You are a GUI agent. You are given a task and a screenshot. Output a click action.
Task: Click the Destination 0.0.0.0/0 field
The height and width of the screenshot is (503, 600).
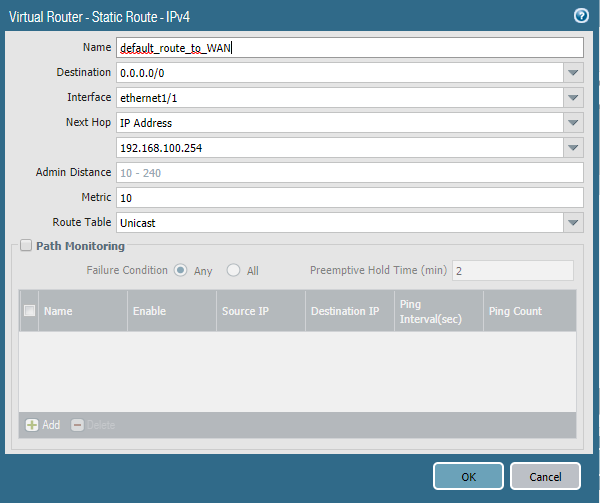tap(340, 73)
